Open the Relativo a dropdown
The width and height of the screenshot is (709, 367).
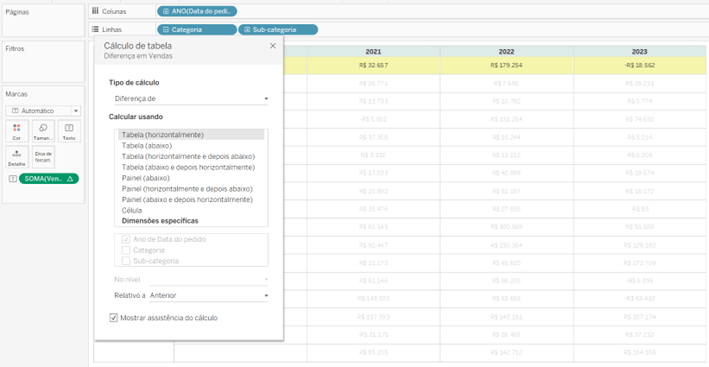209,296
